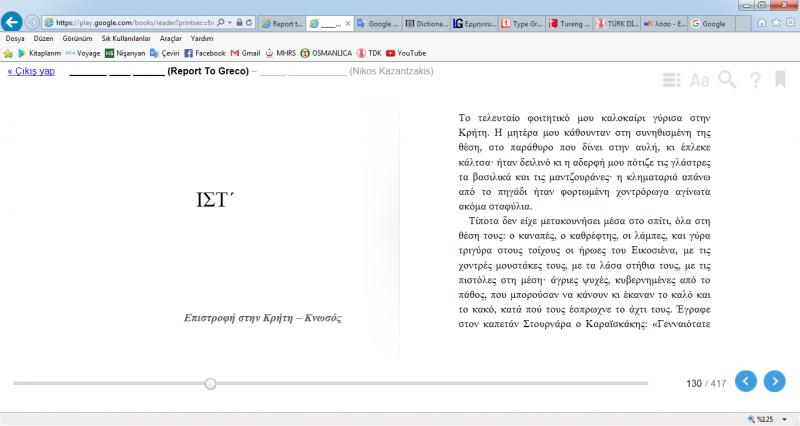Close the active book reader tab
Viewport: 800px width, 426px height.
point(347,23)
